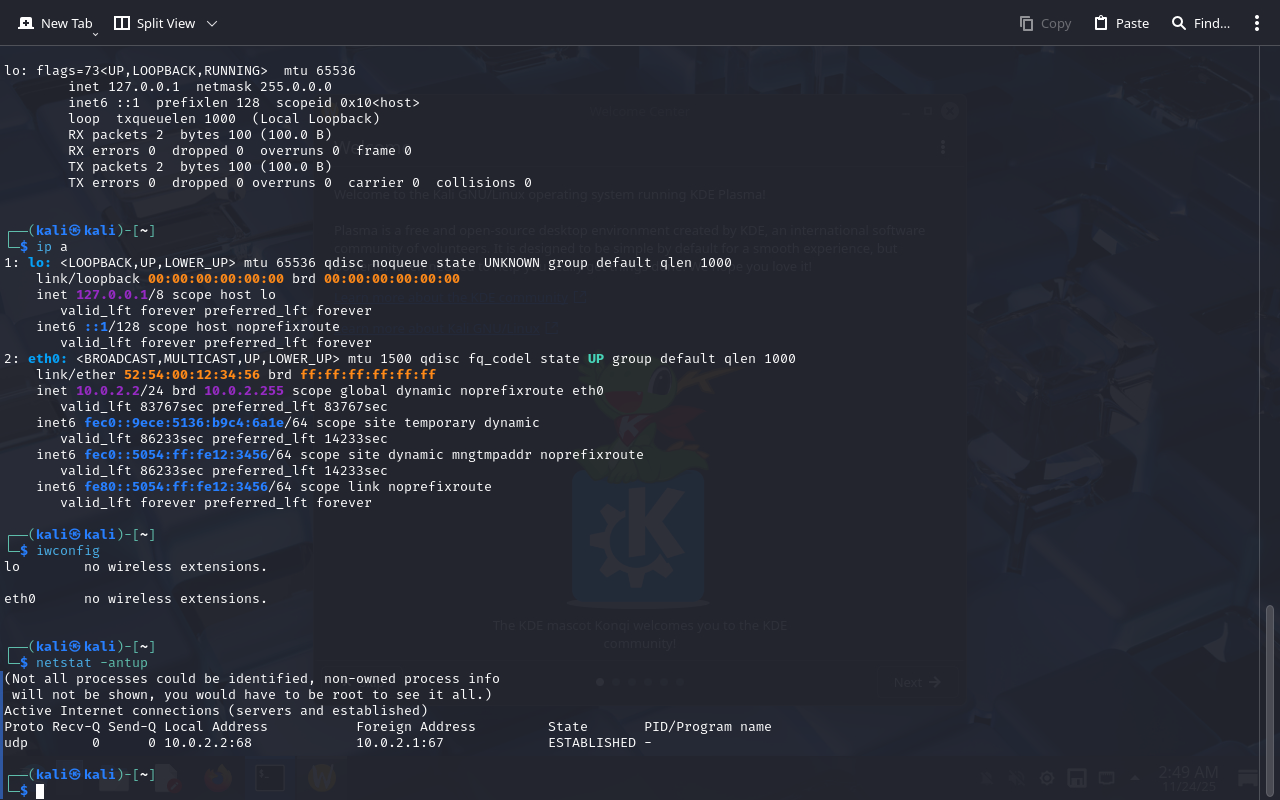This screenshot has width=1280, height=800.
Task: Click the New Tab icon
Action: 26,23
